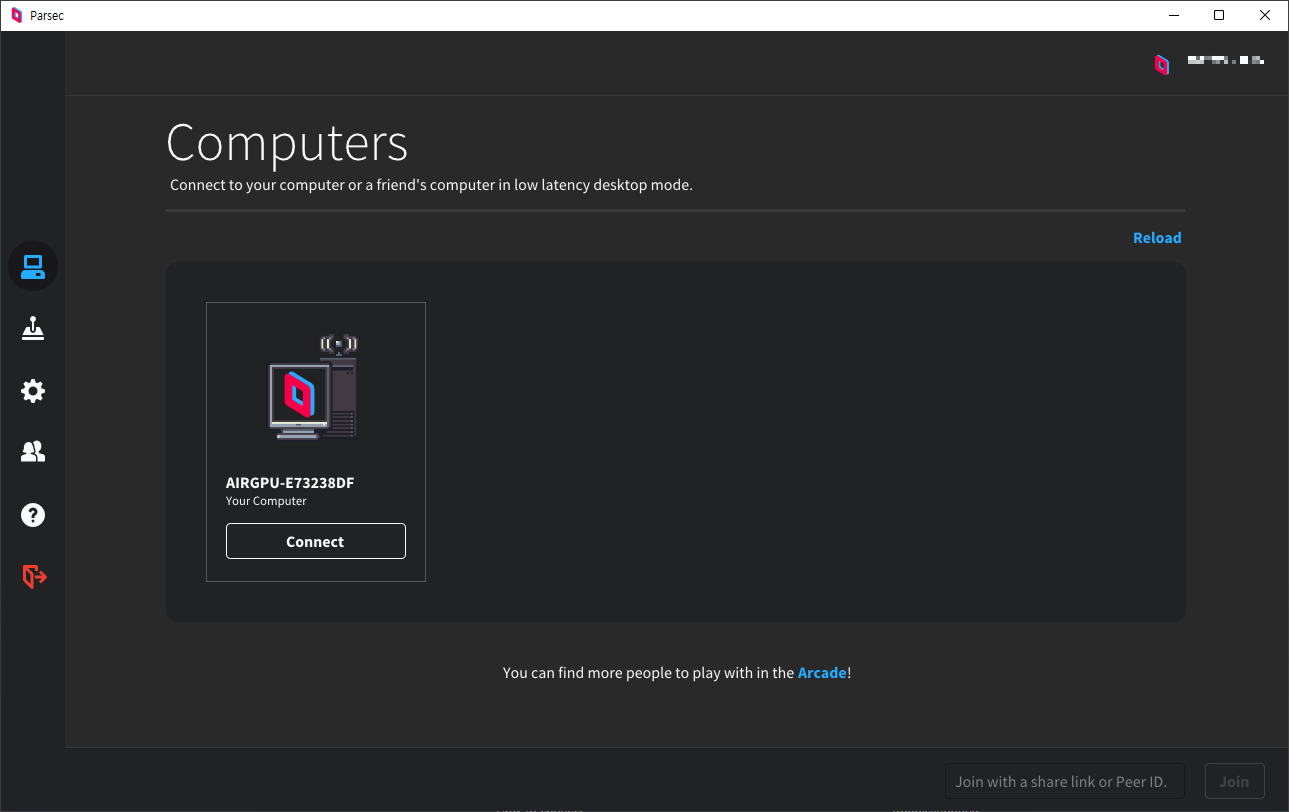The width and height of the screenshot is (1289, 812).
Task: Click the red Log out icon
Action: pos(34,576)
